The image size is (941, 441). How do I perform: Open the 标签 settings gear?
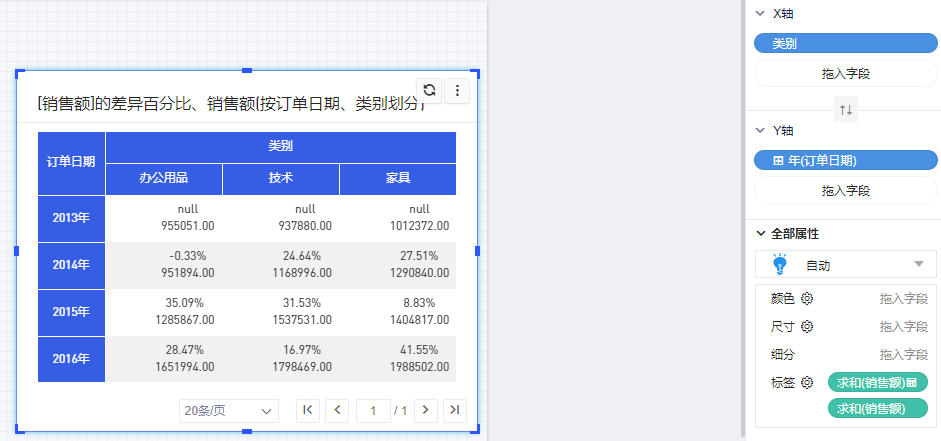tap(807, 382)
